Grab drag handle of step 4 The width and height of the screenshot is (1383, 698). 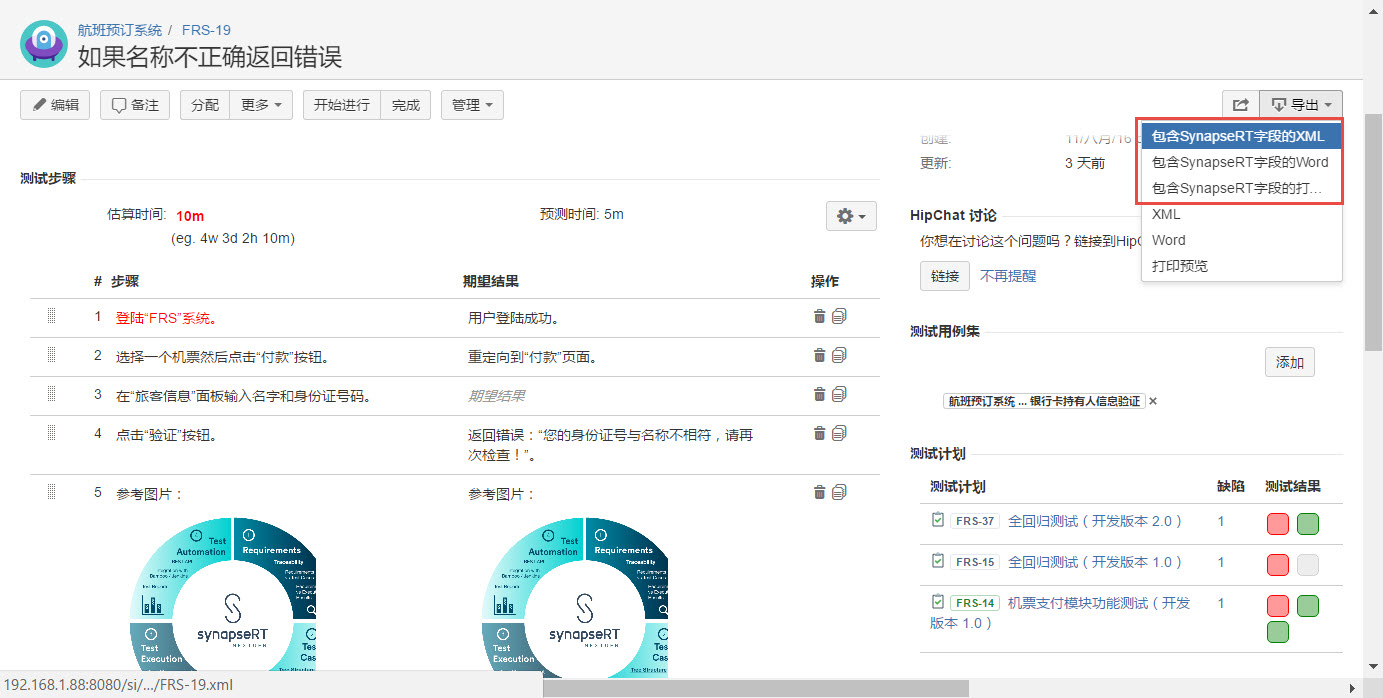(x=51, y=433)
